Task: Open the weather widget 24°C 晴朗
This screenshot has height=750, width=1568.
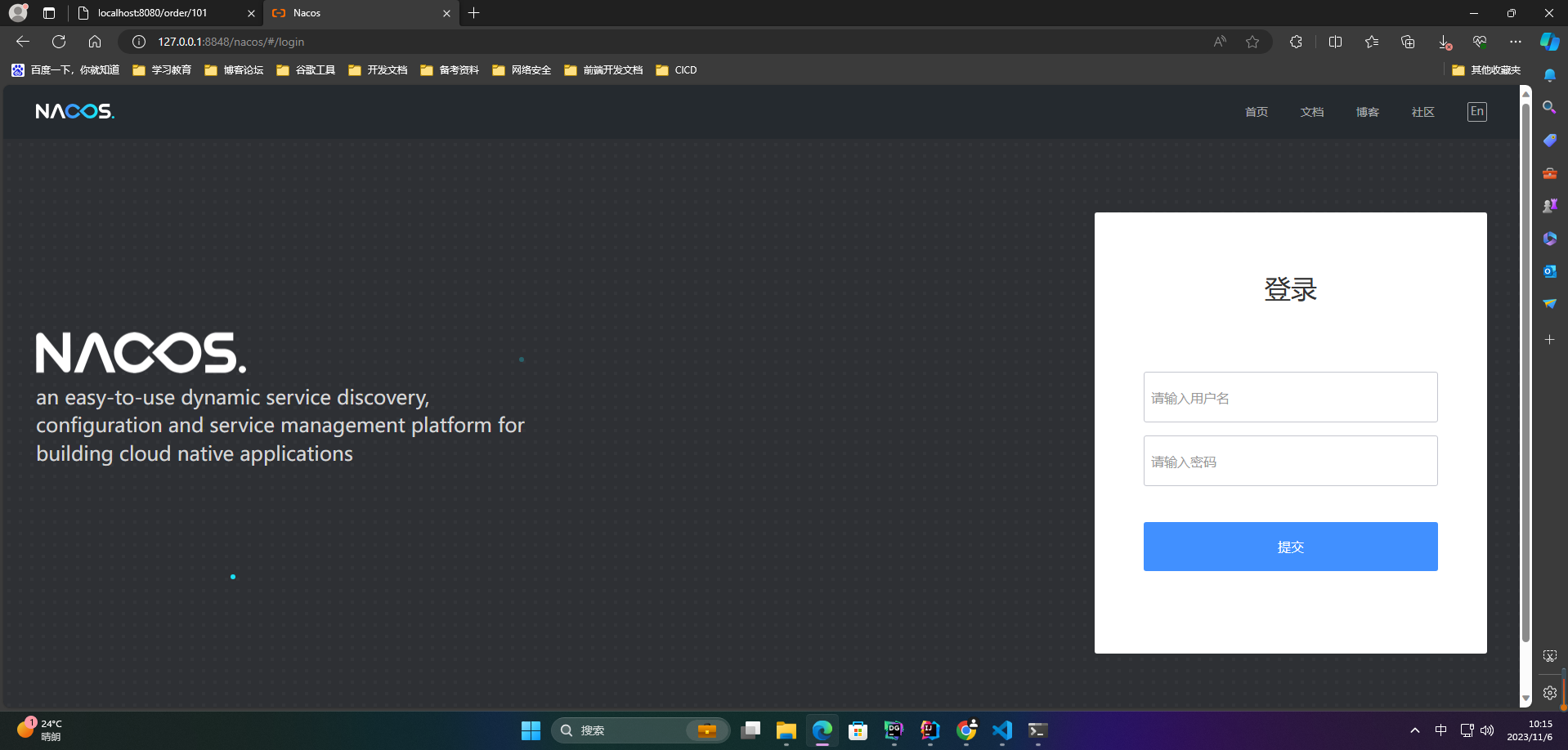Action: [x=41, y=730]
